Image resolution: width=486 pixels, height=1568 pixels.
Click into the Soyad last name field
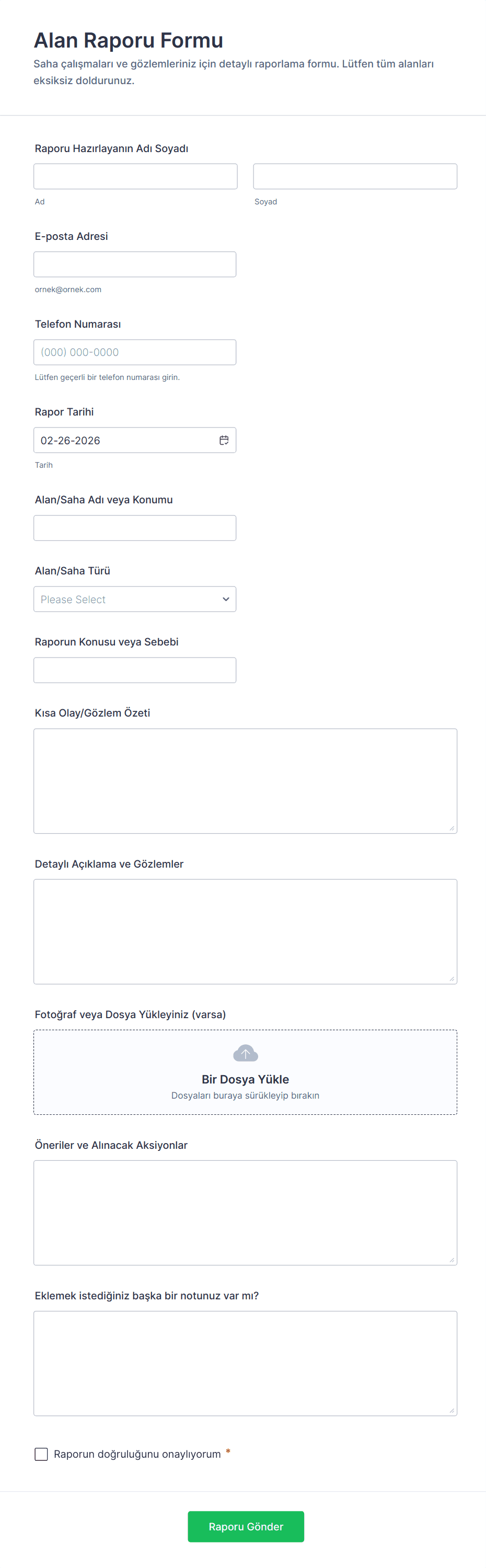(x=355, y=177)
